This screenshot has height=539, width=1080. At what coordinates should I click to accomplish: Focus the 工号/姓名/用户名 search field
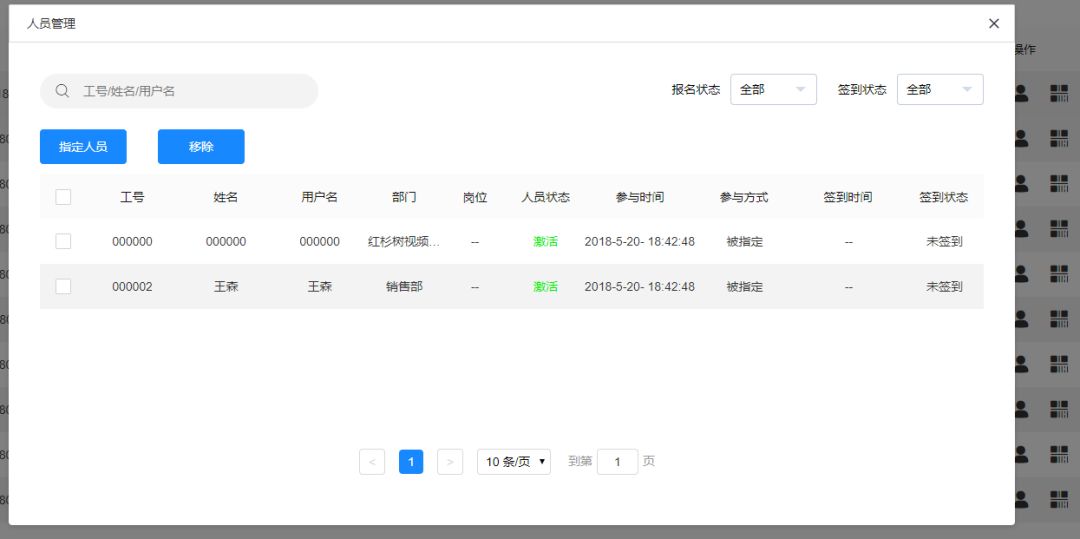(179, 91)
